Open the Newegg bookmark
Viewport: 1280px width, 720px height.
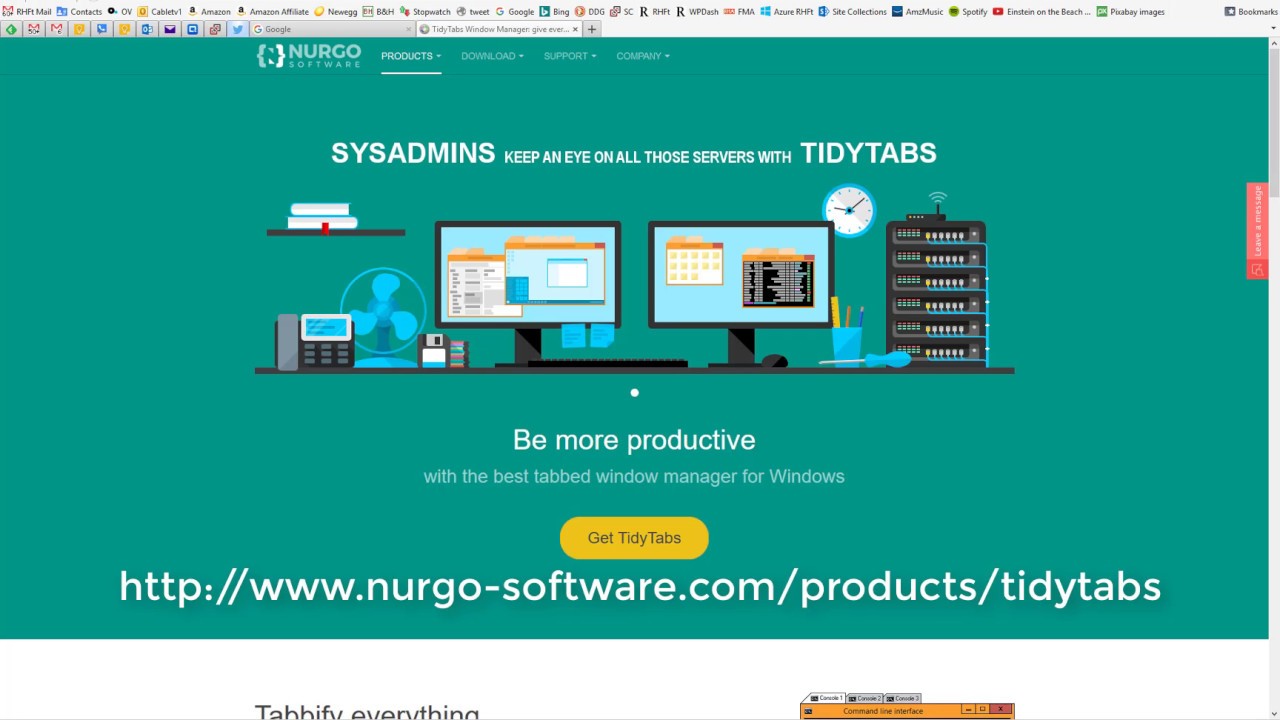[336, 11]
